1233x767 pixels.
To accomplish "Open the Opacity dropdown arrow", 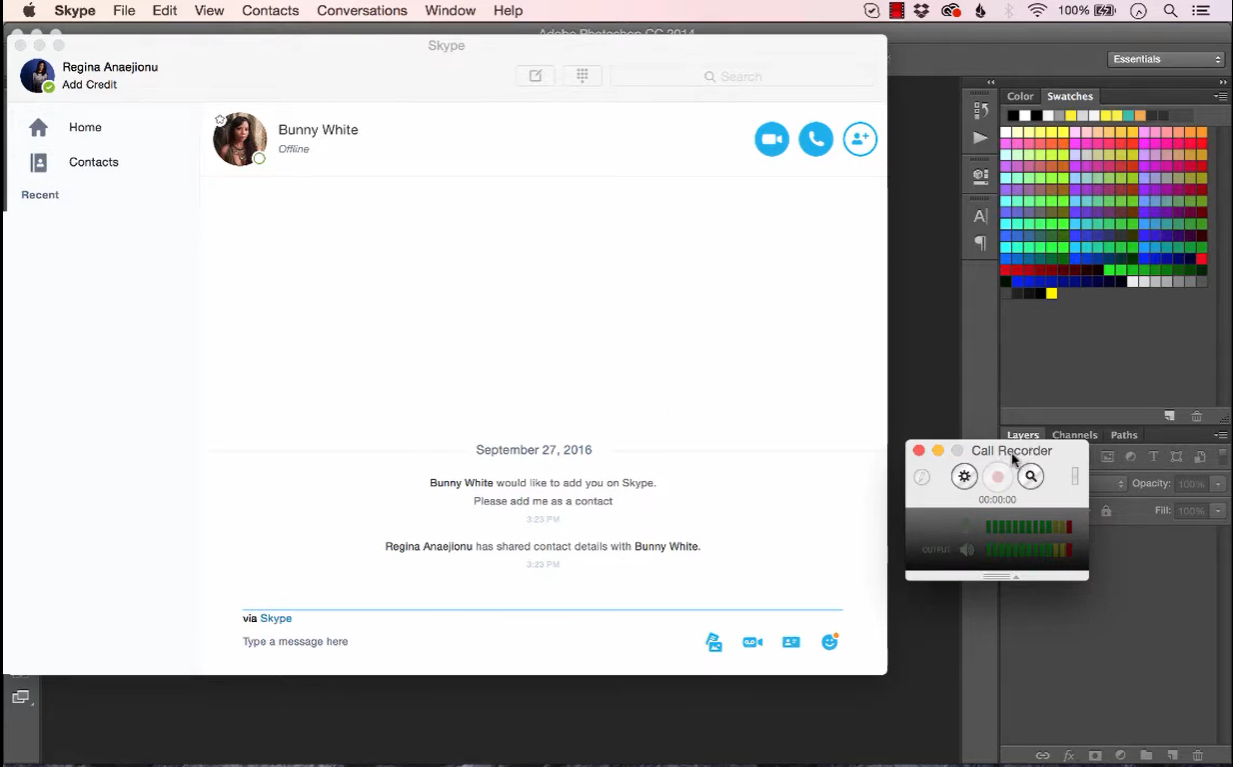I will pos(1218,483).
